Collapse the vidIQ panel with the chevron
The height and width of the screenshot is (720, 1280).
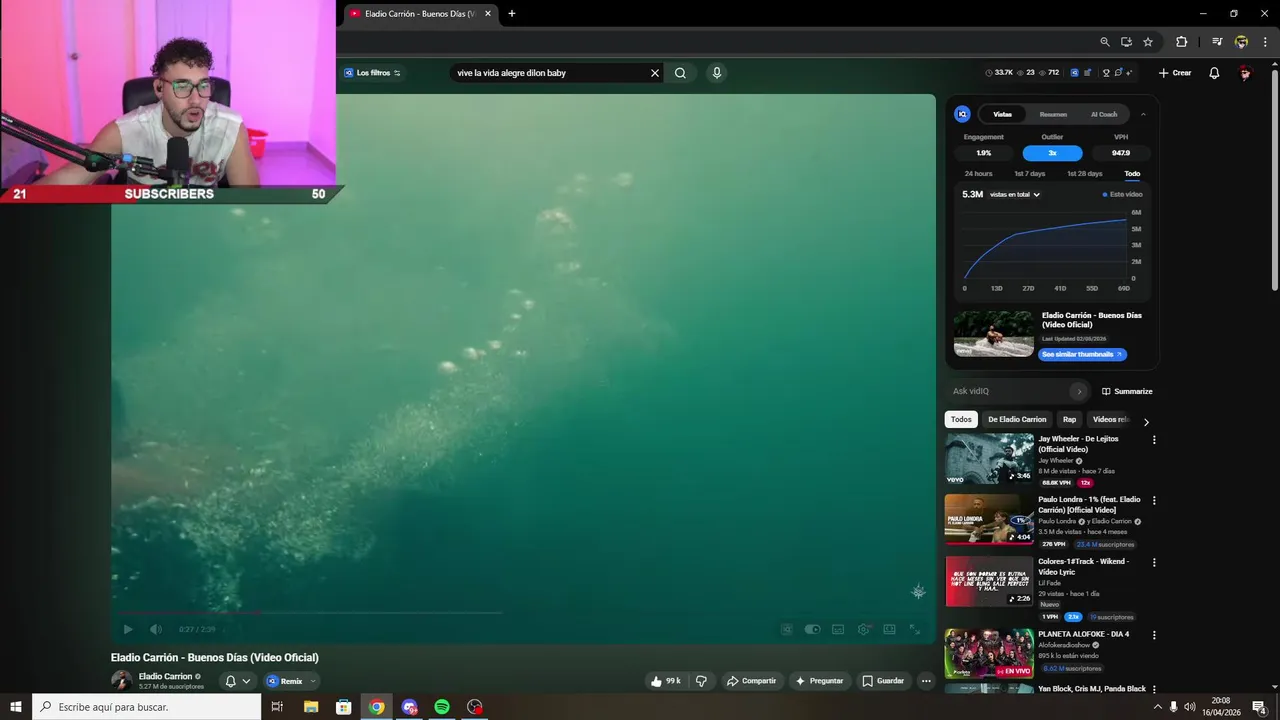(1143, 114)
